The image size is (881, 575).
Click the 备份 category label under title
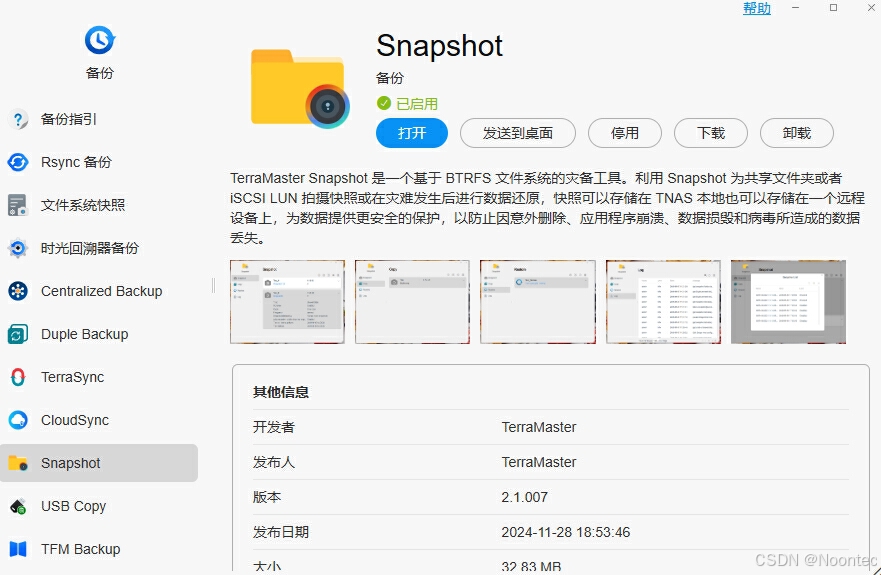[390, 78]
